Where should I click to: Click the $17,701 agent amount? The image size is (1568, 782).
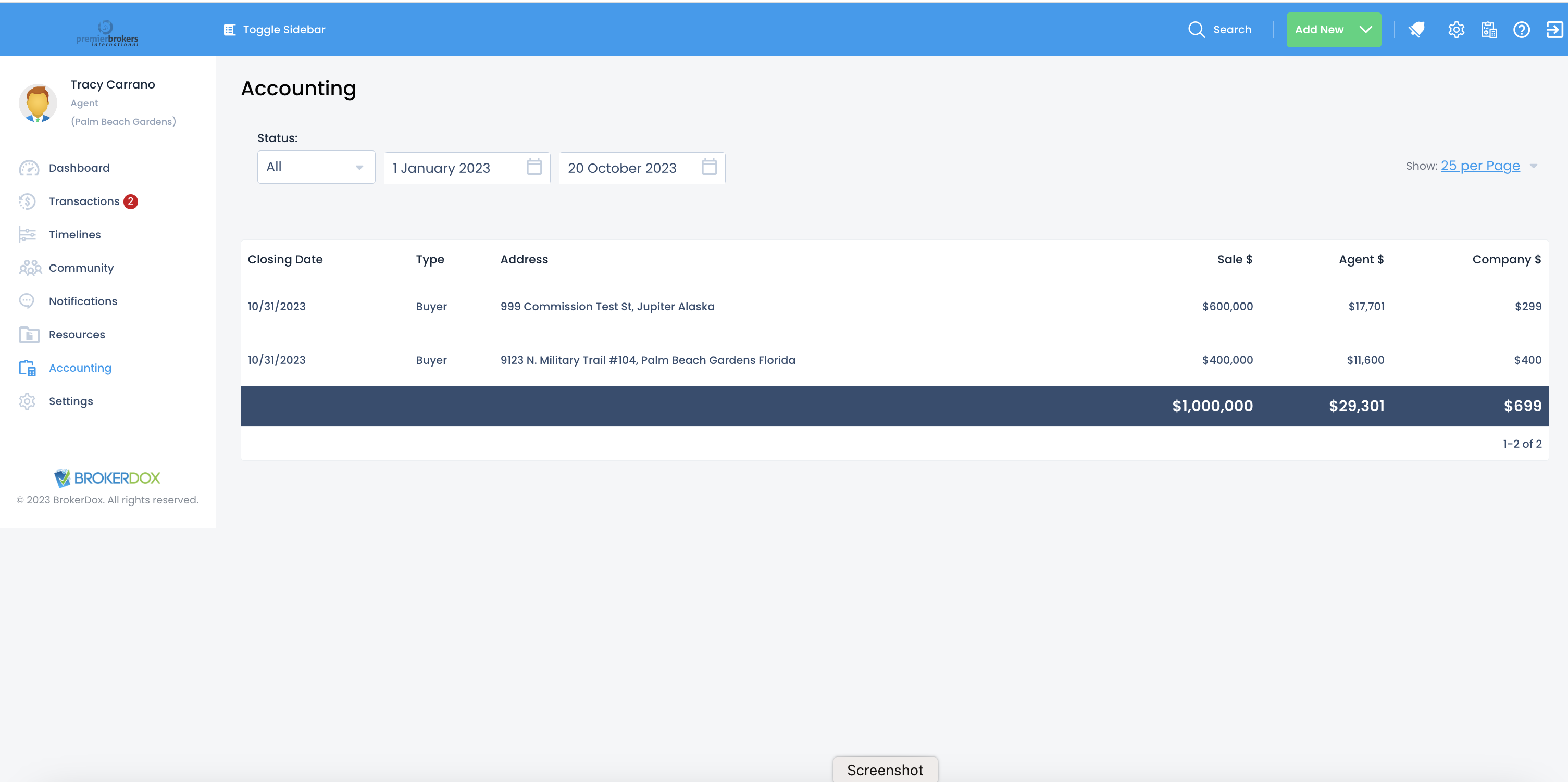[1366, 307]
